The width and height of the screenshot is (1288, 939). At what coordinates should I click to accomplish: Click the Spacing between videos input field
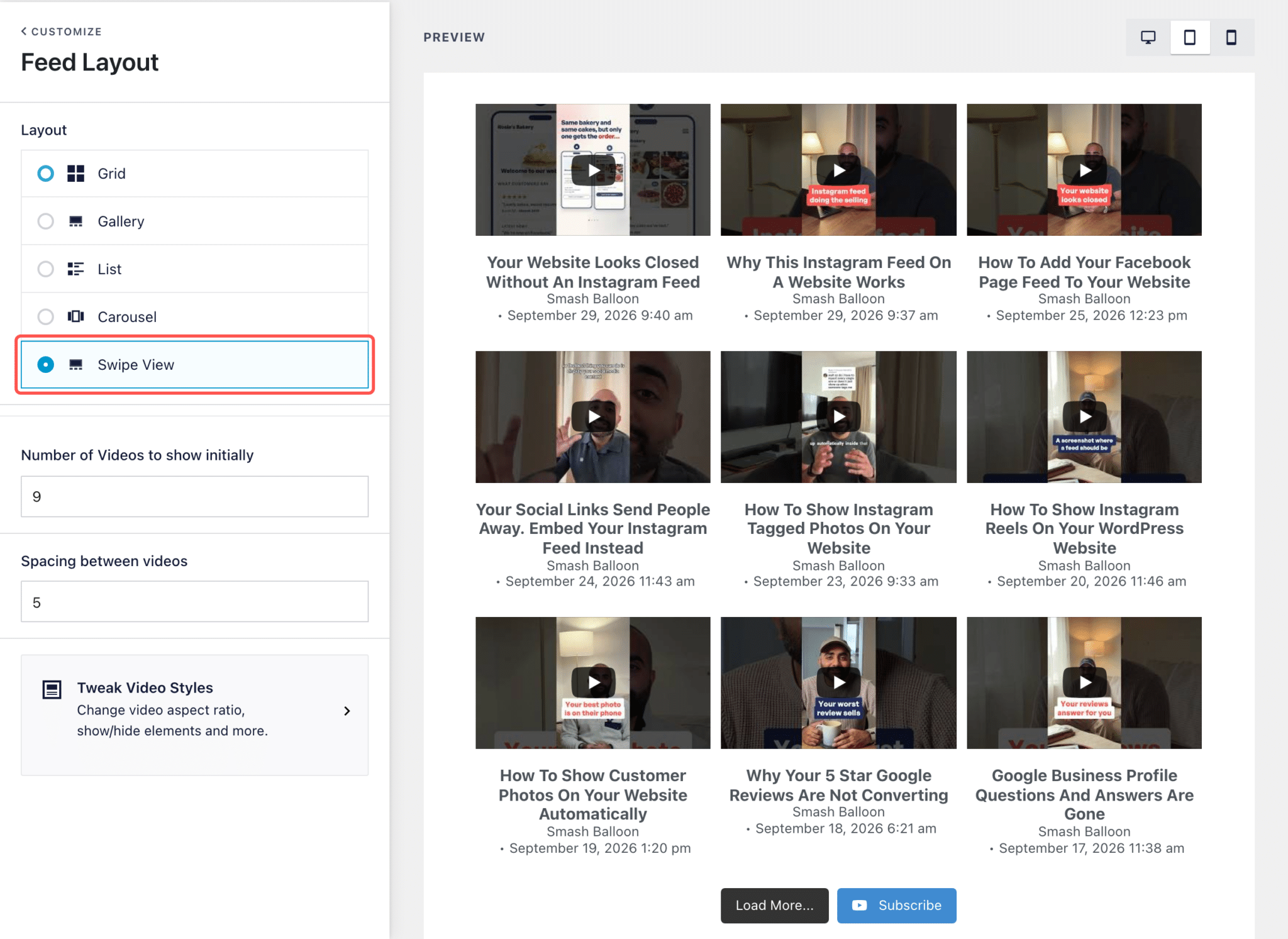pos(194,602)
